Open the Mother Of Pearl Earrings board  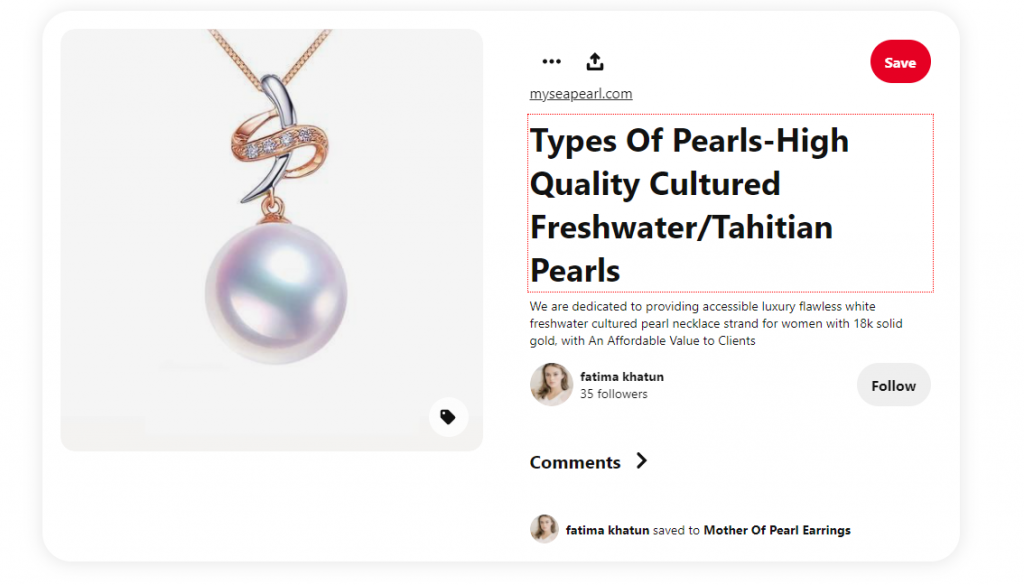(x=777, y=530)
